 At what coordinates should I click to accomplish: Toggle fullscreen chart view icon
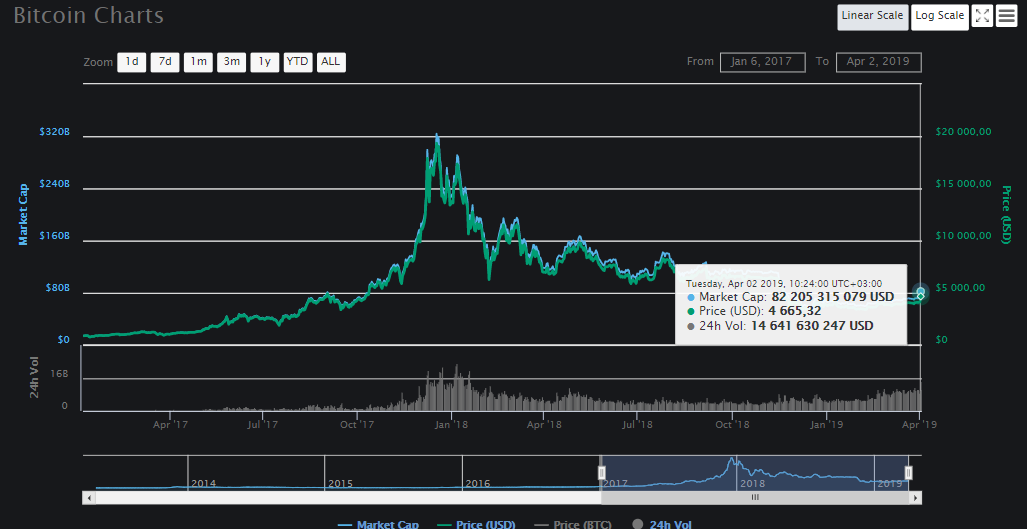982,16
